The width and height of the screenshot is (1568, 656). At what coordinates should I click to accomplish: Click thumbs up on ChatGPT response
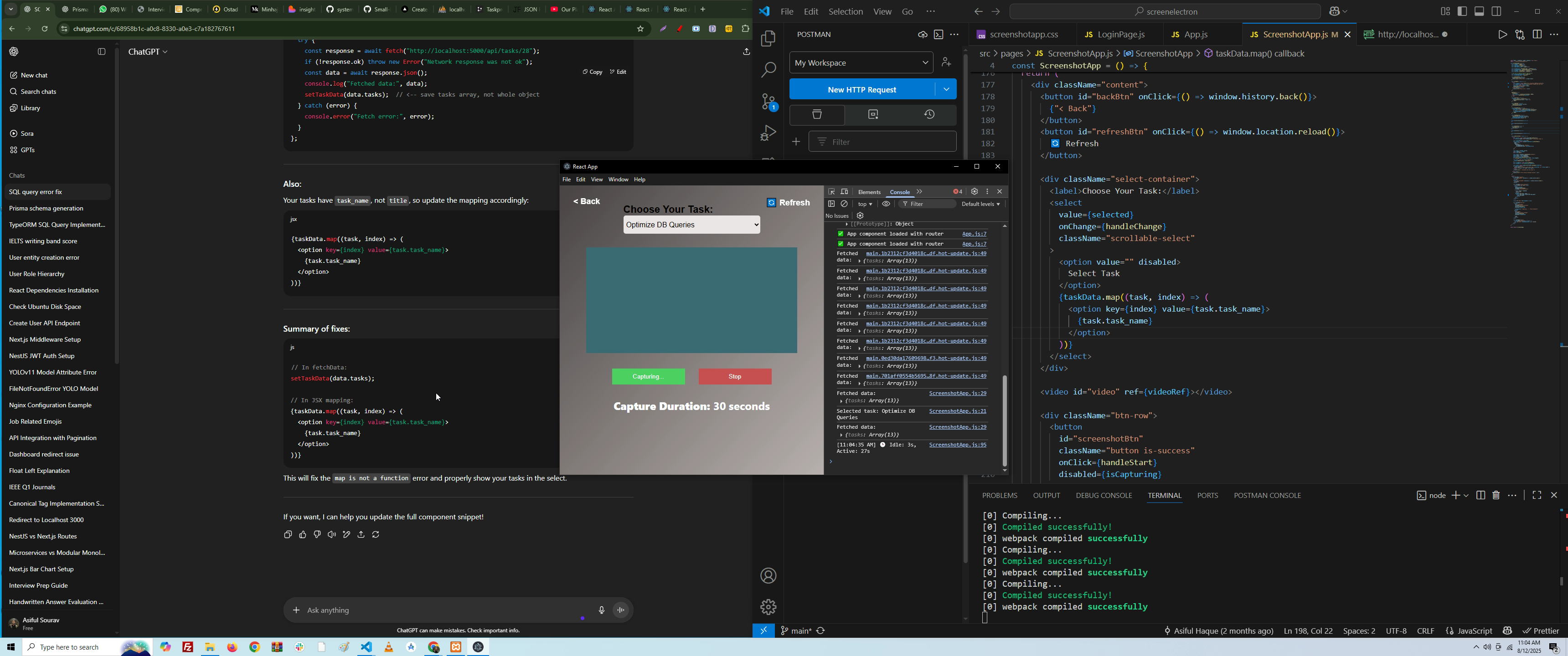303,535
